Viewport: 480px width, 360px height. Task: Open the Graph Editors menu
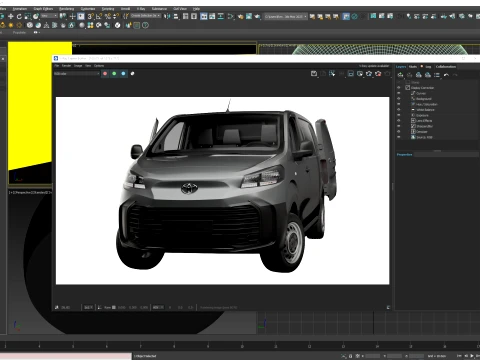pos(43,9)
